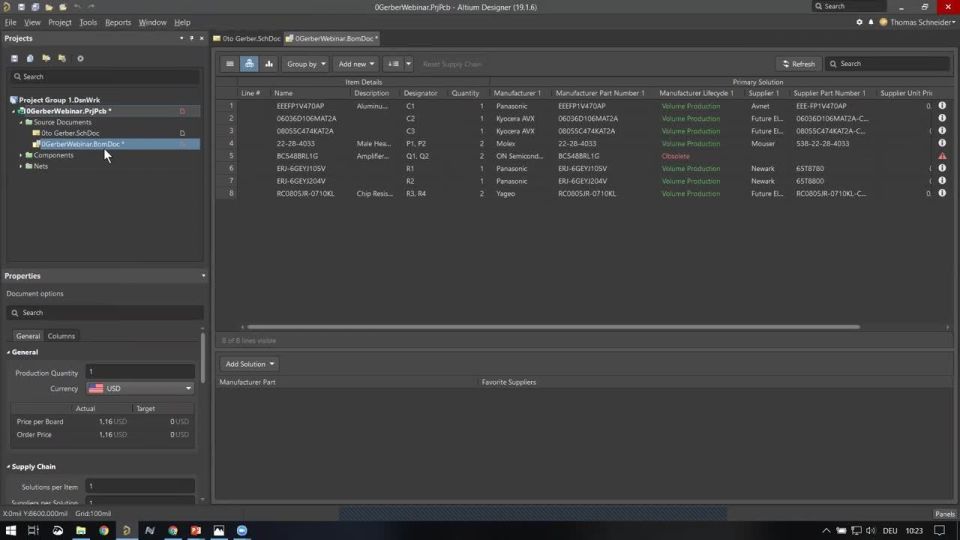Open the Add Solution dropdown
This screenshot has width=960, height=540.
pos(249,364)
